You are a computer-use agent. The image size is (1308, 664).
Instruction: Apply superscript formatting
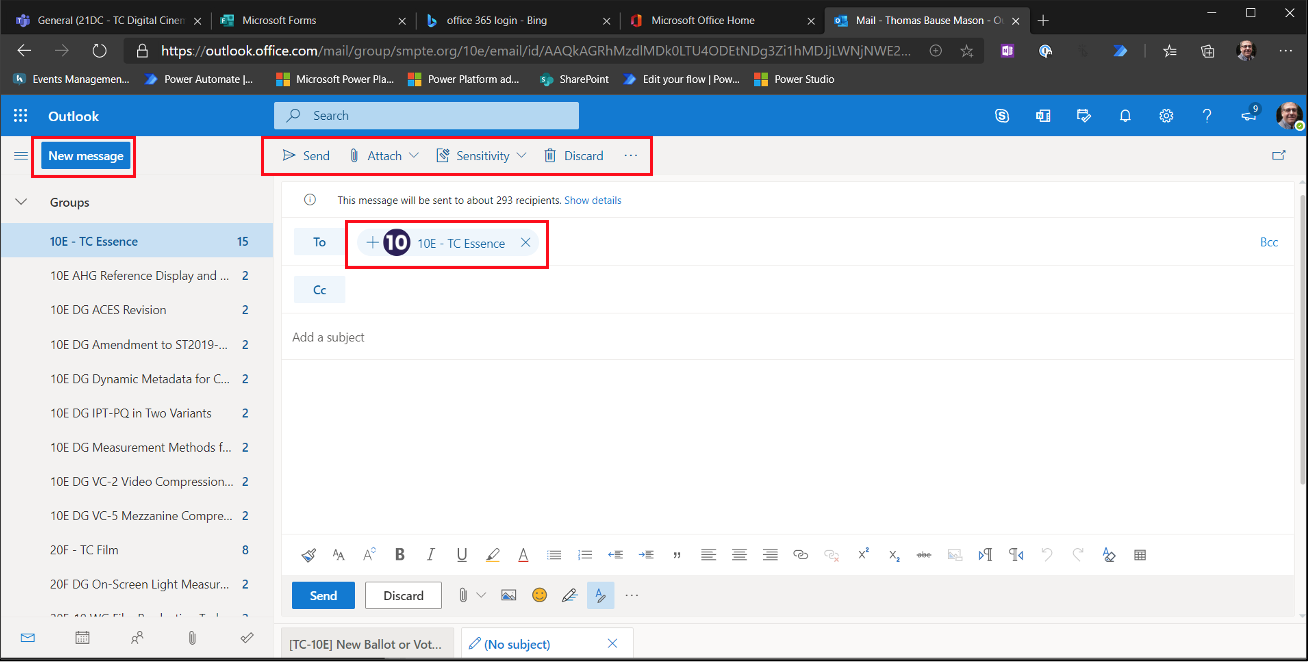click(863, 555)
